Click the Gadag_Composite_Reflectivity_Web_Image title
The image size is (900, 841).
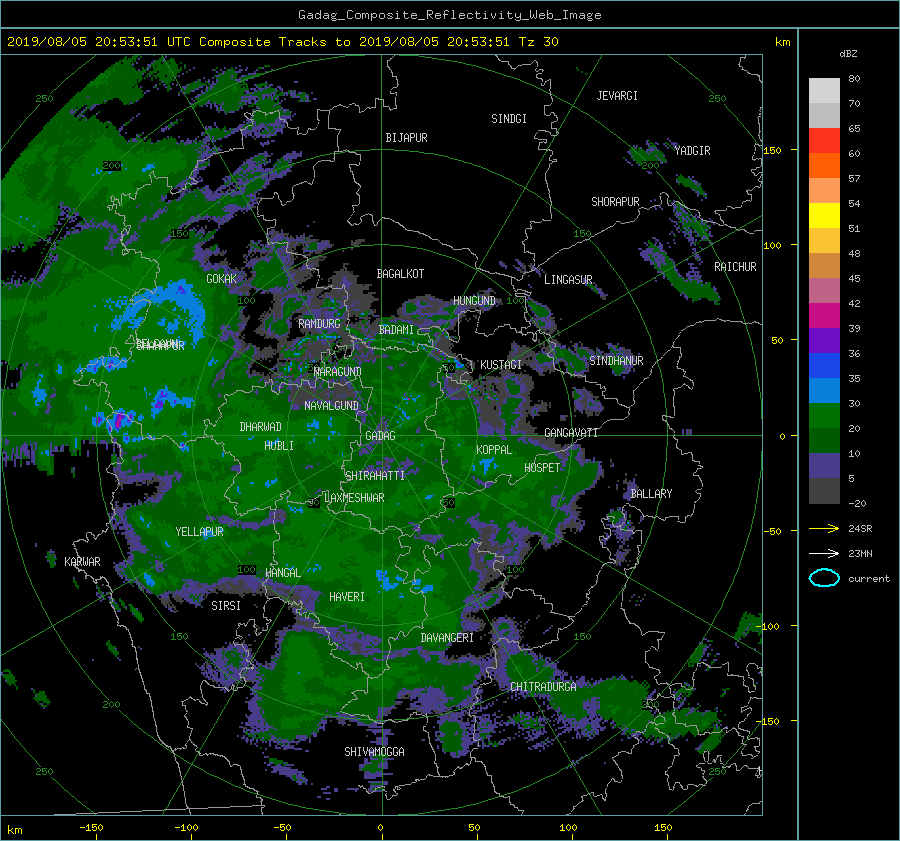449,15
